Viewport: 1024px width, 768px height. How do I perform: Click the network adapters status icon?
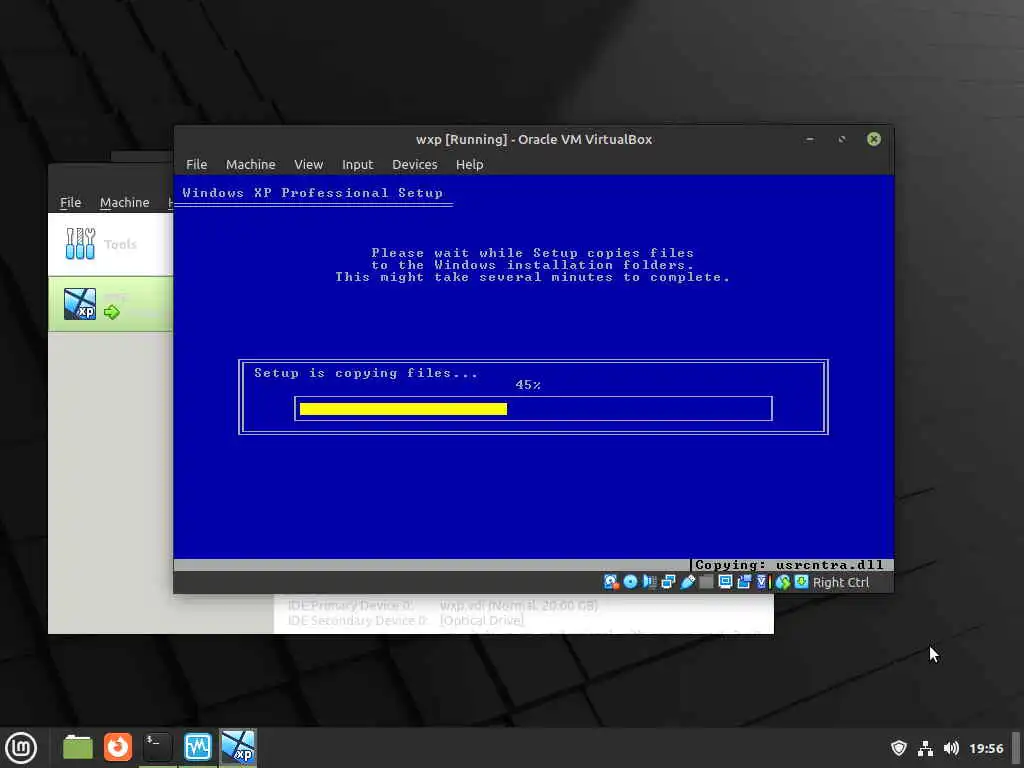tap(668, 582)
